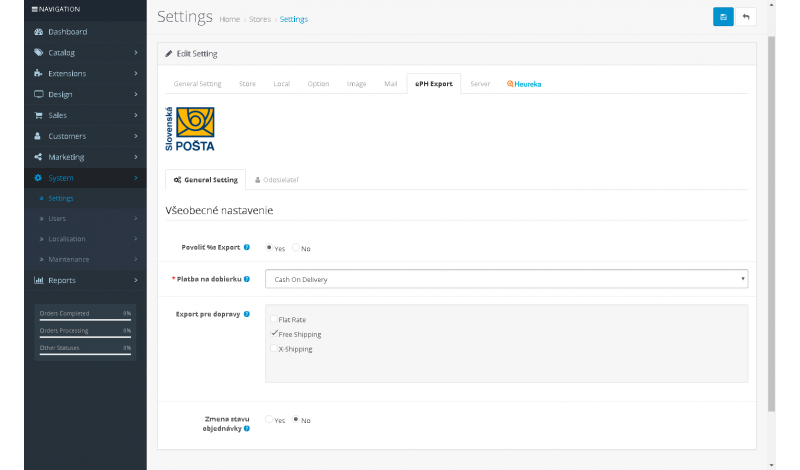Switch to the top General Setting tab
Screen dimensions: 800x470
click(x=197, y=84)
